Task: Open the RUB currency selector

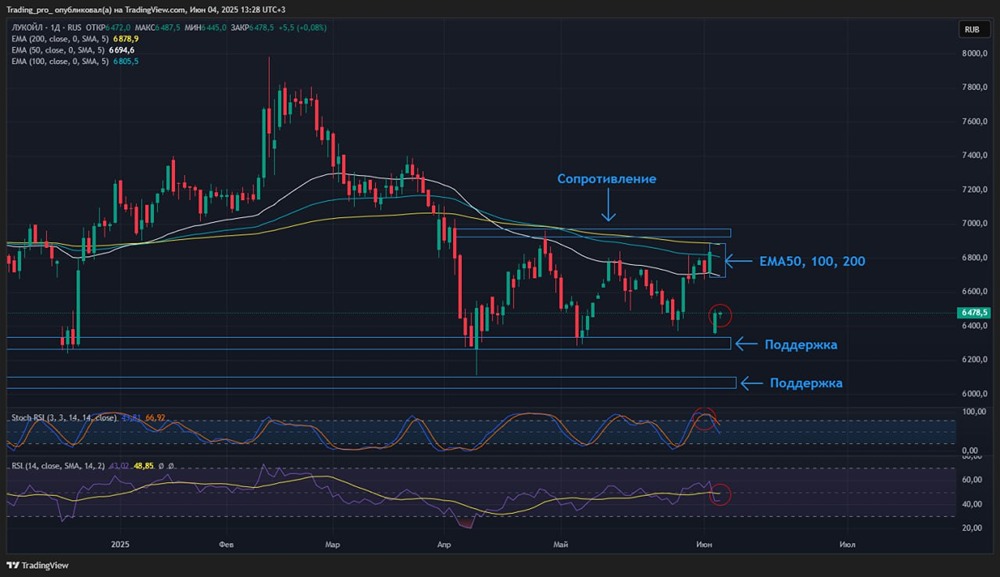Action: (972, 29)
